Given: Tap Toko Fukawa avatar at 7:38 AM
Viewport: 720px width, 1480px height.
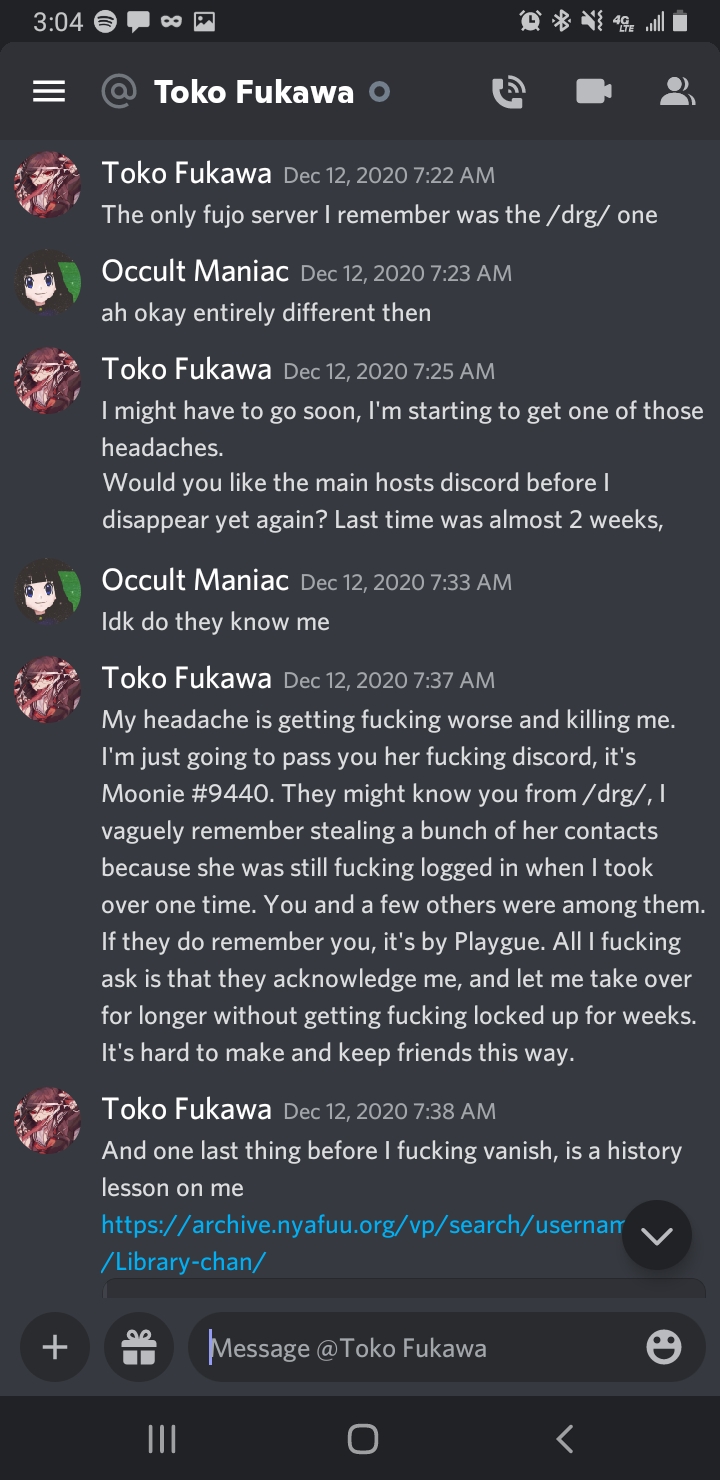Looking at the screenshot, I should click(x=47, y=1121).
